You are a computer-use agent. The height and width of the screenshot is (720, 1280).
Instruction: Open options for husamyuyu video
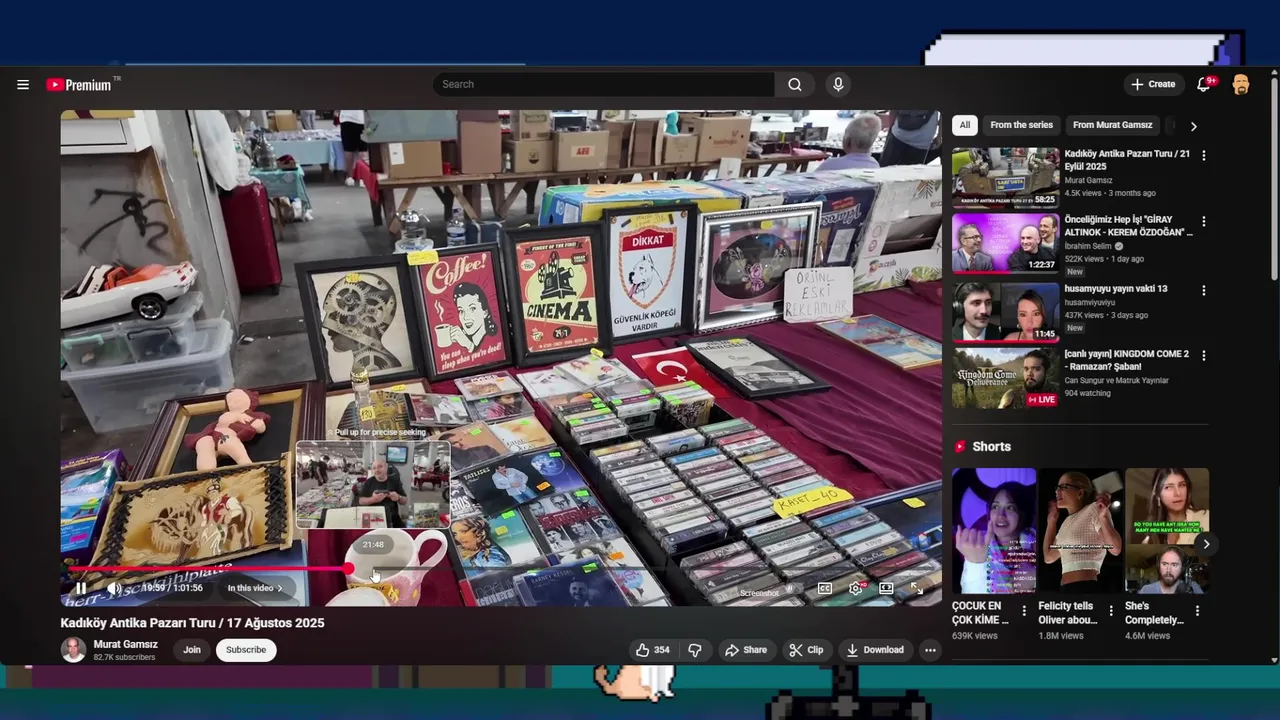[x=1203, y=290]
